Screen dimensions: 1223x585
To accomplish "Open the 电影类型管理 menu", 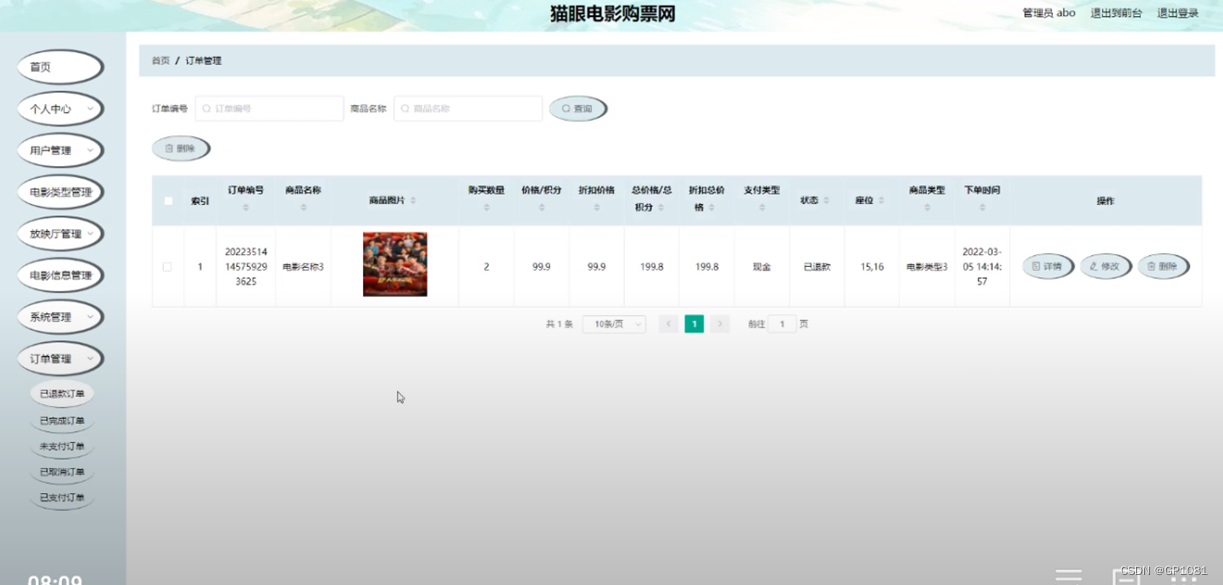I will [60, 192].
